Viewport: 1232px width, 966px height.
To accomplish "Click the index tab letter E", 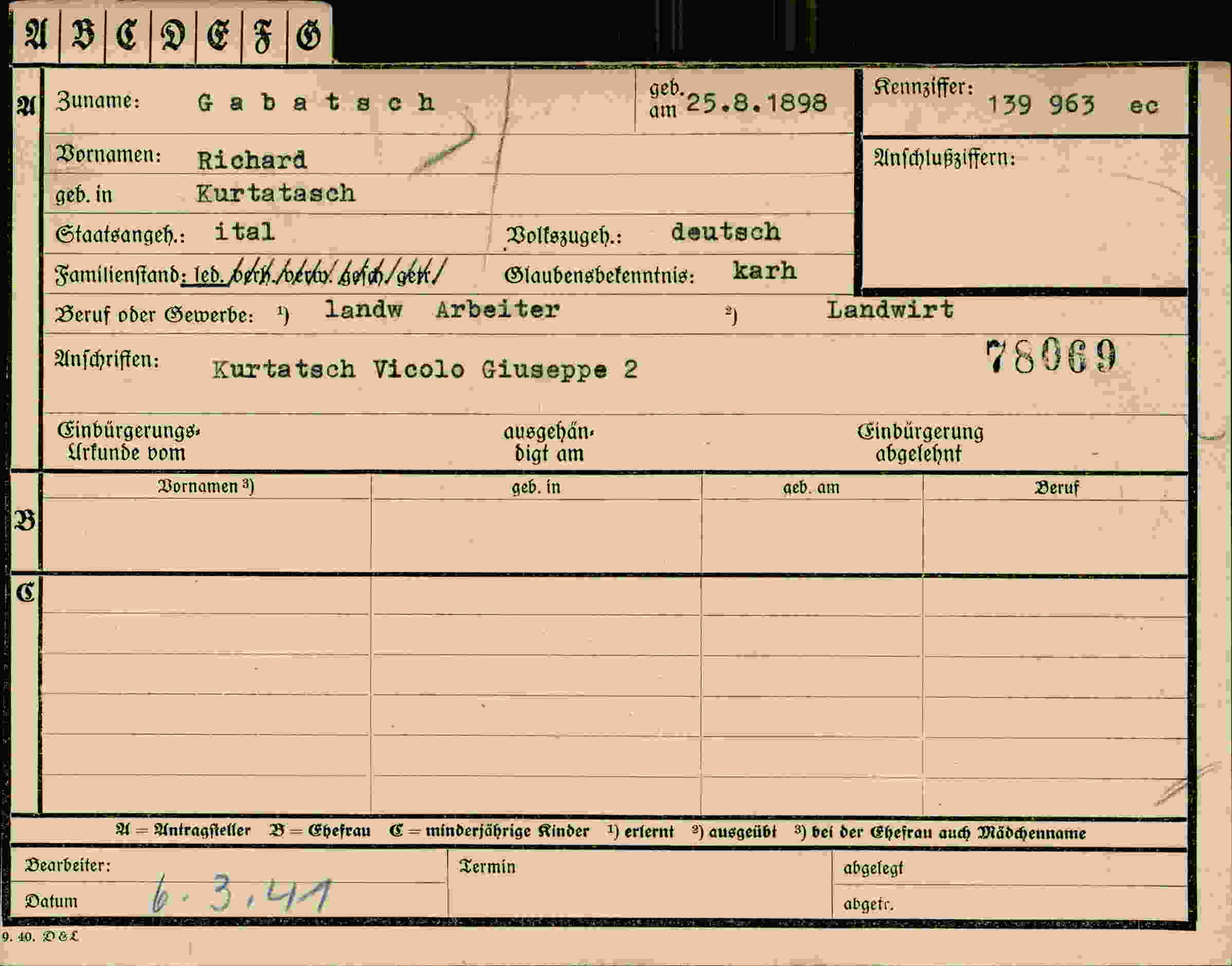I will click(218, 35).
